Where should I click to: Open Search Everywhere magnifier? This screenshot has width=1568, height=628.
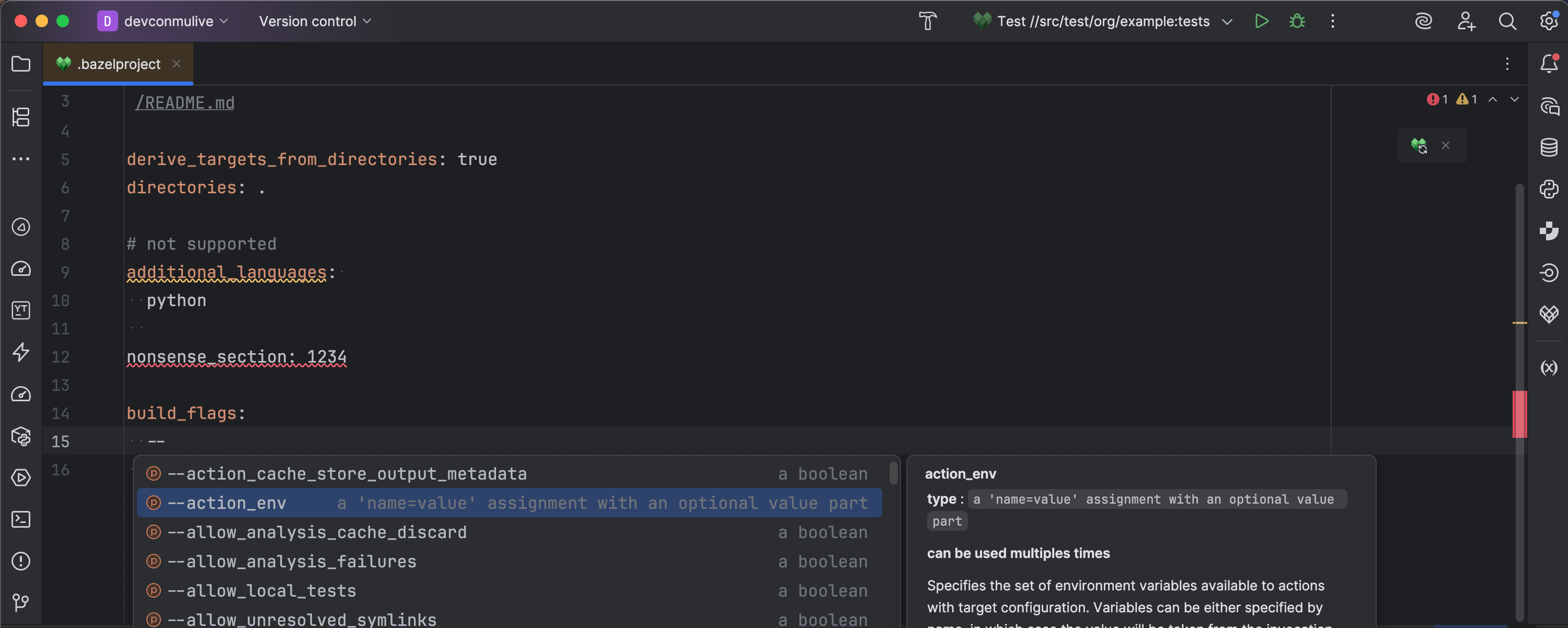point(1507,21)
